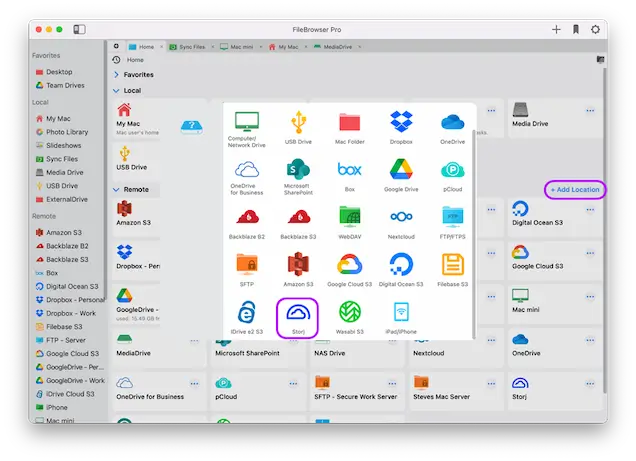Close the Home tab
Image resolution: width=636 pixels, height=461 pixels.
click(x=161, y=47)
